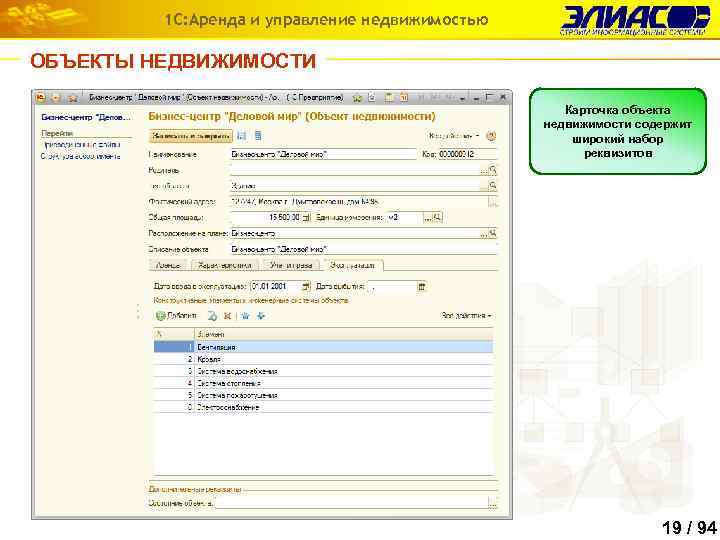Click the N column header in the table
The image size is (720, 540).
click(x=174, y=335)
